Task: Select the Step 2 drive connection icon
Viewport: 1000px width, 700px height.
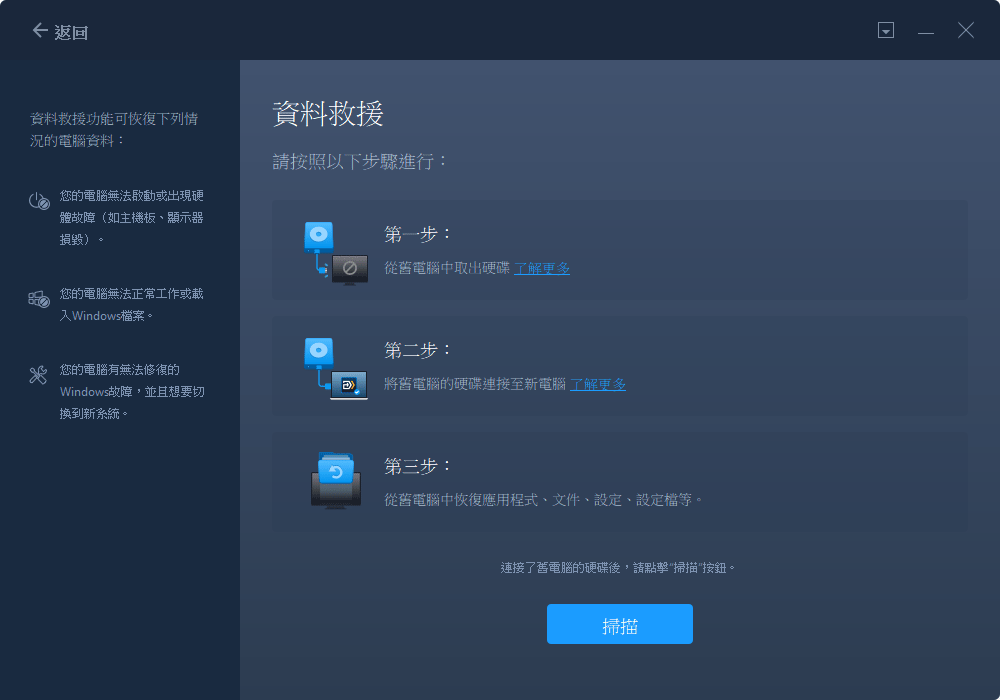Action: point(334,366)
